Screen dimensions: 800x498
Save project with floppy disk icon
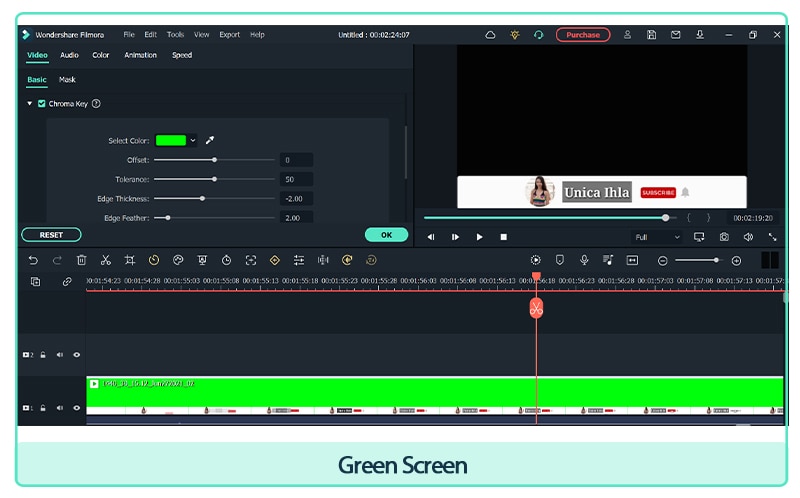pos(652,35)
